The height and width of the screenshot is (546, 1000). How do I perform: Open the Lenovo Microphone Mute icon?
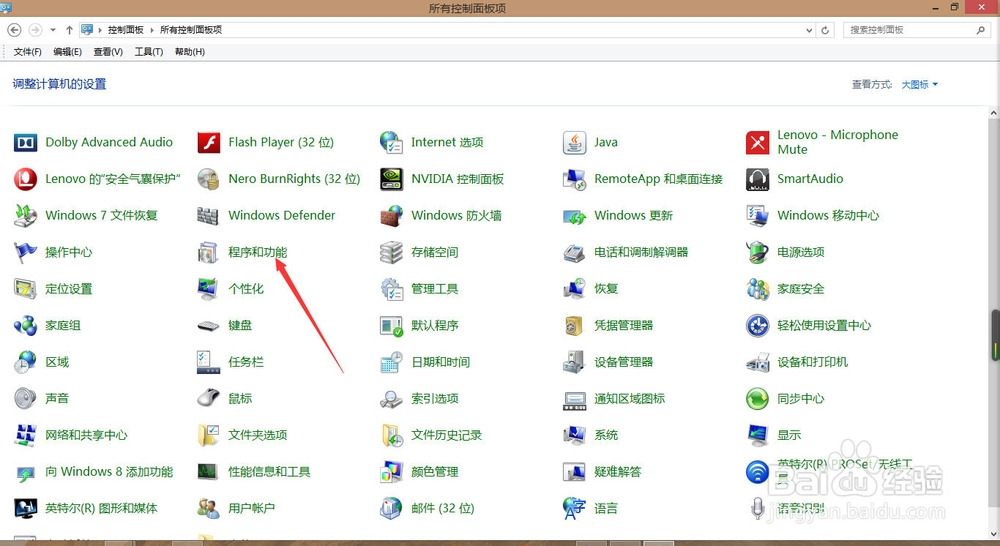[757, 142]
